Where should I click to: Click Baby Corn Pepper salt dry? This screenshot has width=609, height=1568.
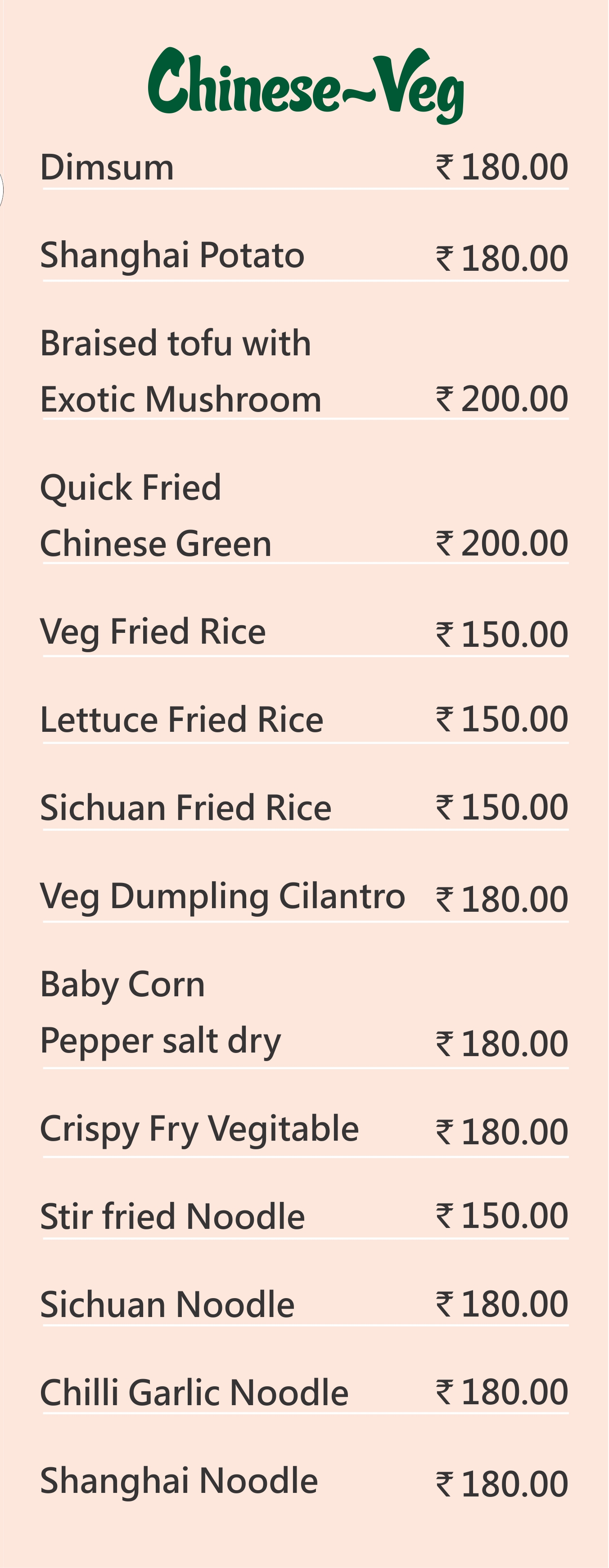coord(160,1012)
